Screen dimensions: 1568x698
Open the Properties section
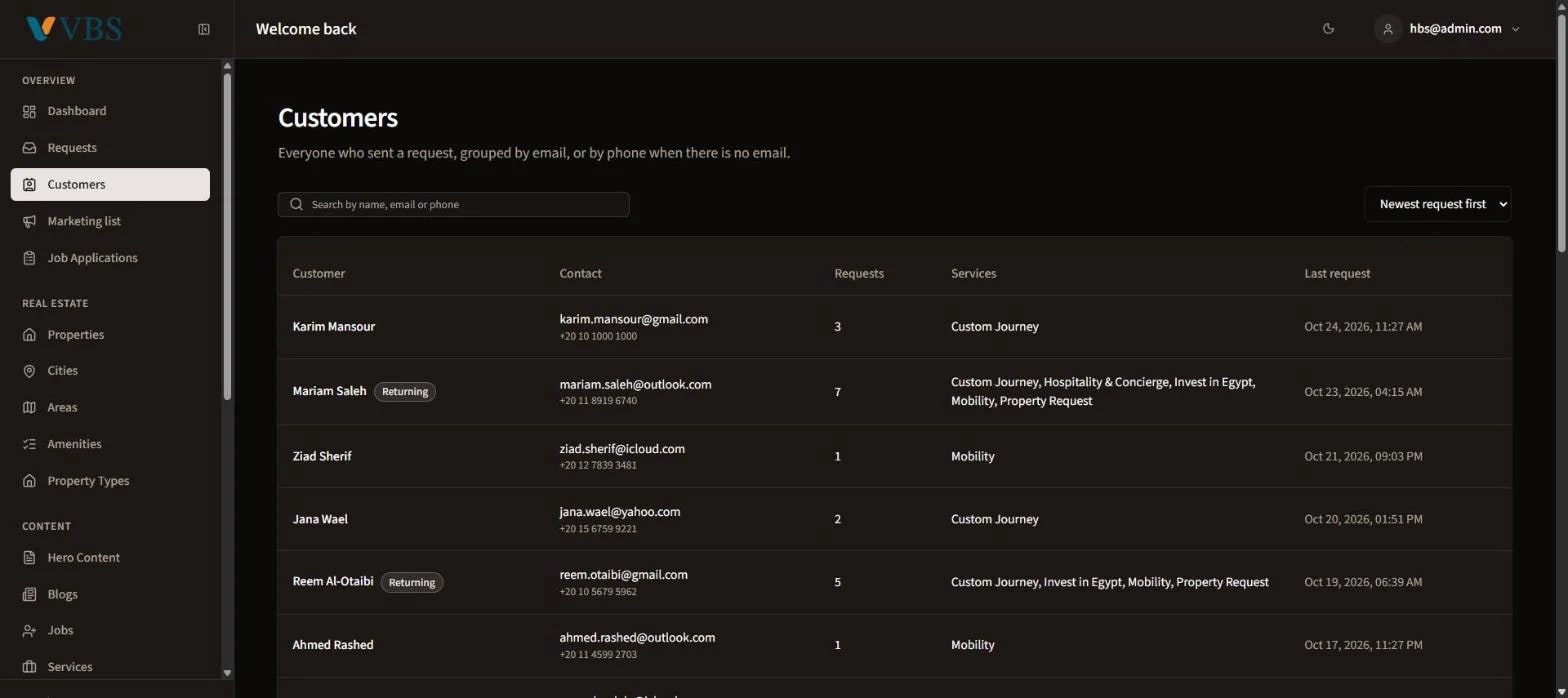110,334
